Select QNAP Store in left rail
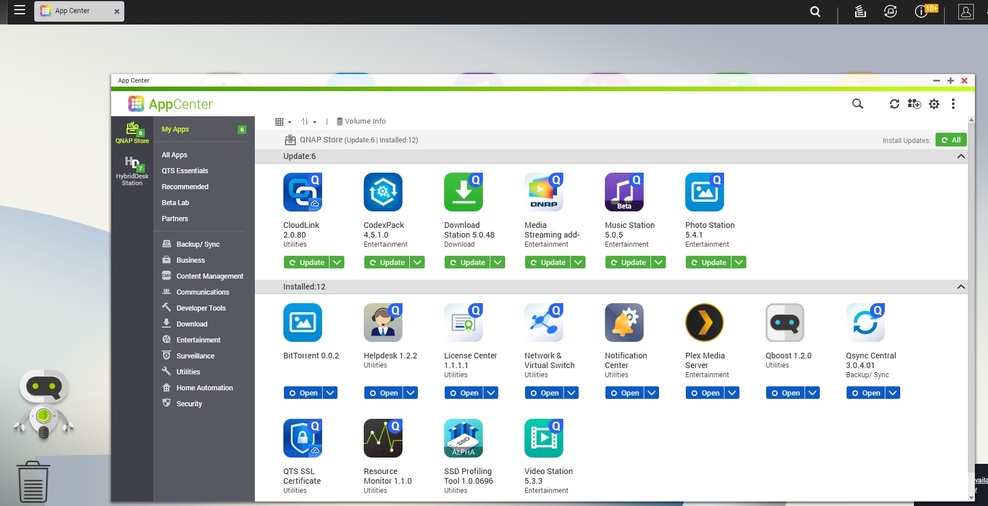This screenshot has height=506, width=988. tap(132, 133)
